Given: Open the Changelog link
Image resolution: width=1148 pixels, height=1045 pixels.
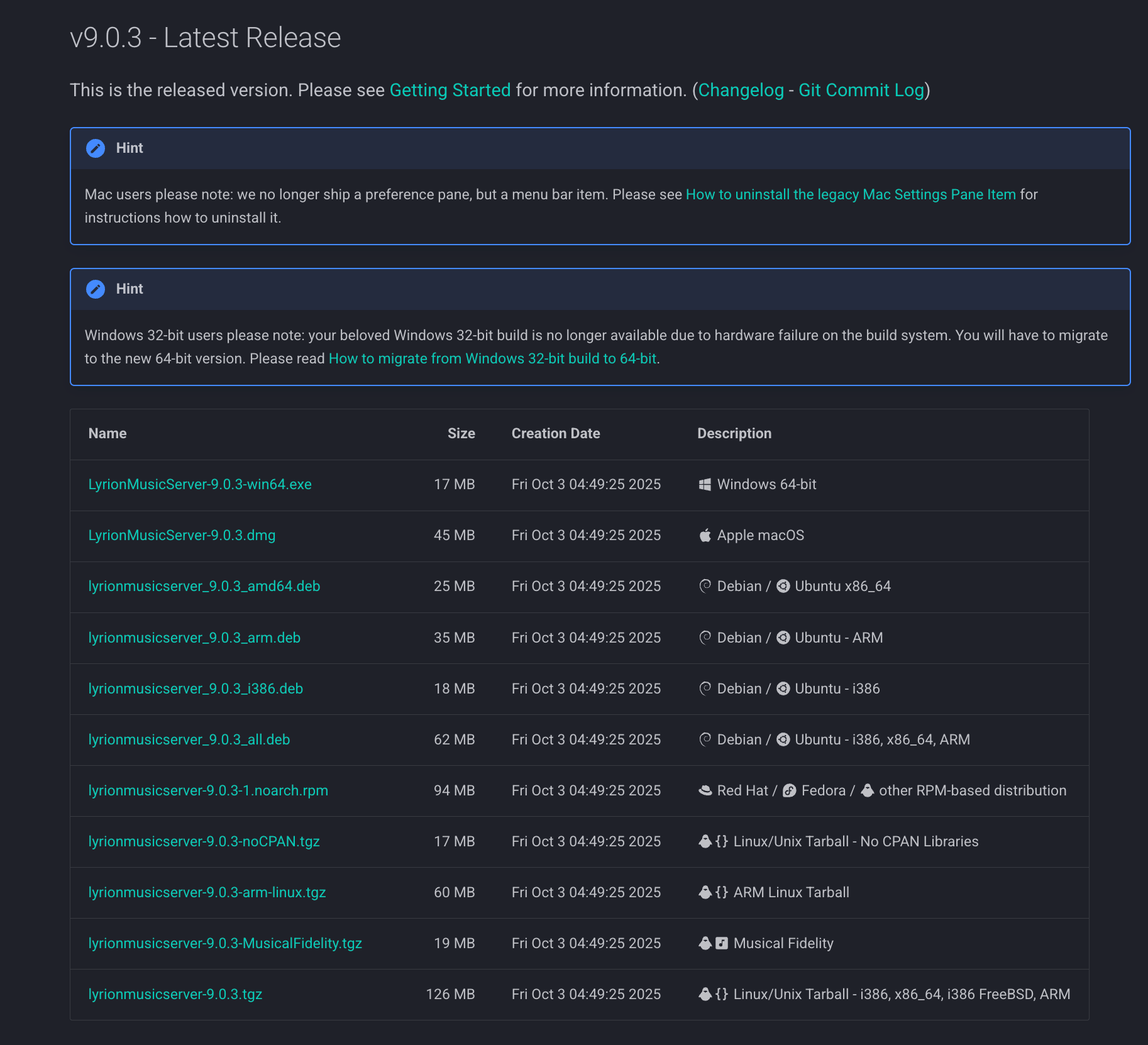Looking at the screenshot, I should (741, 90).
